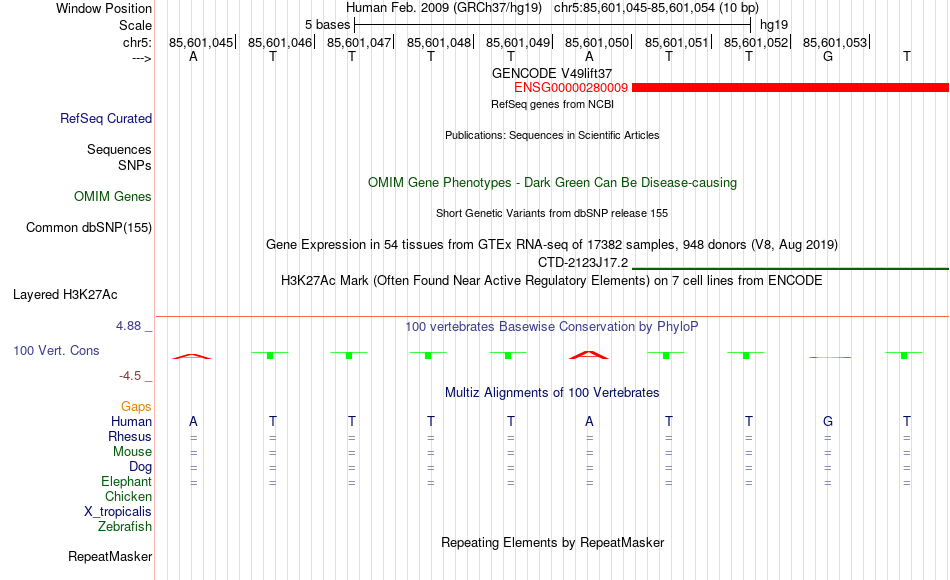Viewport: 950px width, 580px height.
Task: Click 100 vertebrates Basewise Conservation by PhyloP title
Action: [552, 327]
